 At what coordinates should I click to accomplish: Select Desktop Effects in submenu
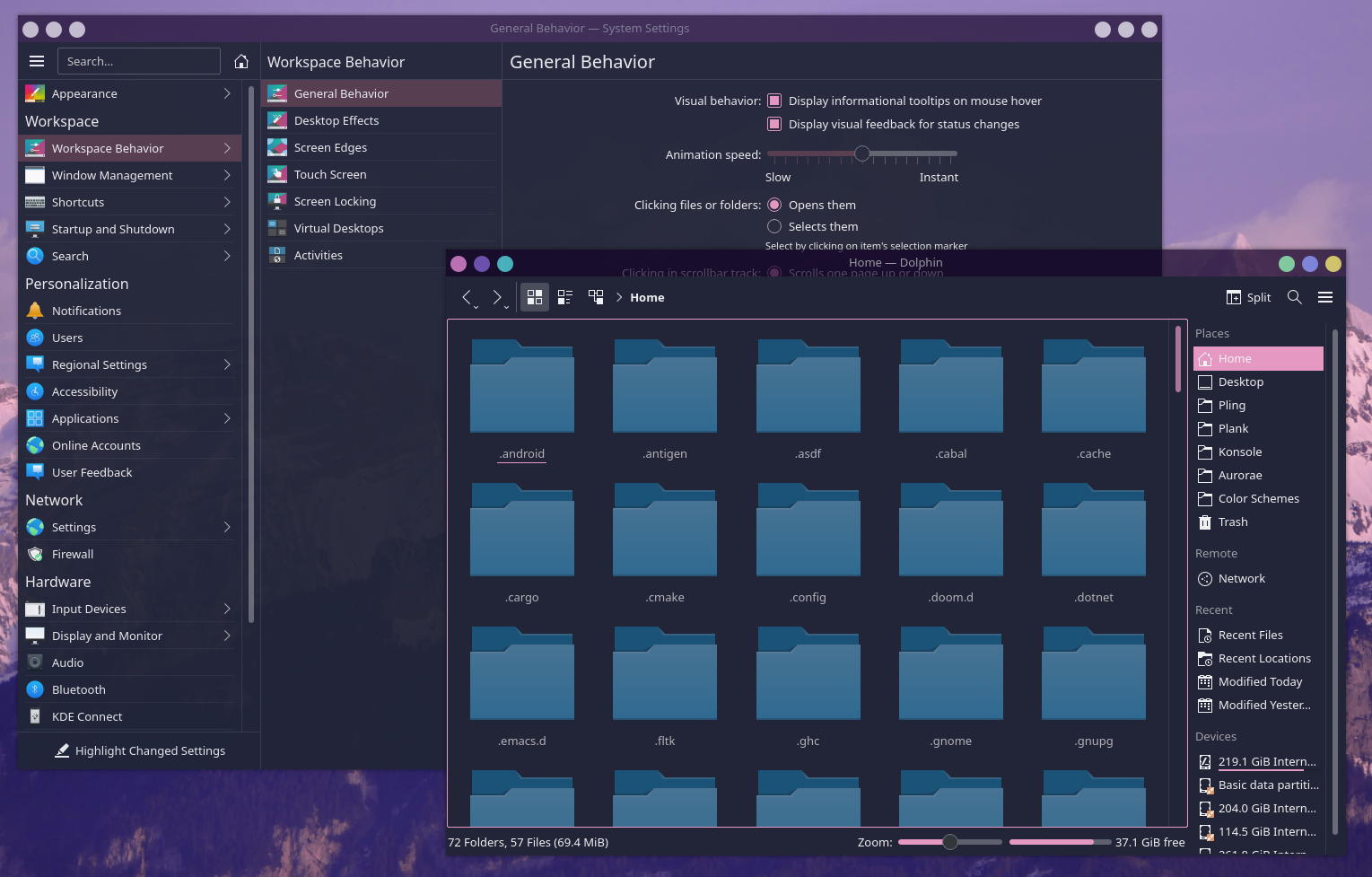point(381,120)
